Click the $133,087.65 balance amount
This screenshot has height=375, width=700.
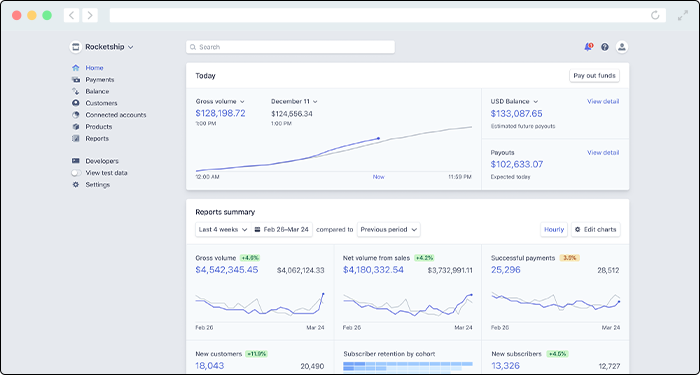click(x=517, y=113)
